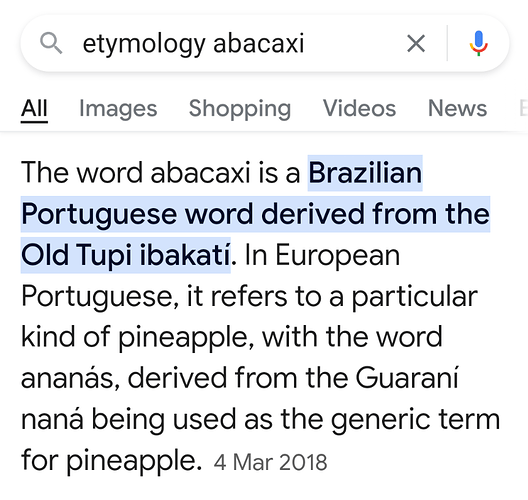The image size is (528, 500).
Task: Start voice search with microphone icon
Action: point(478,43)
